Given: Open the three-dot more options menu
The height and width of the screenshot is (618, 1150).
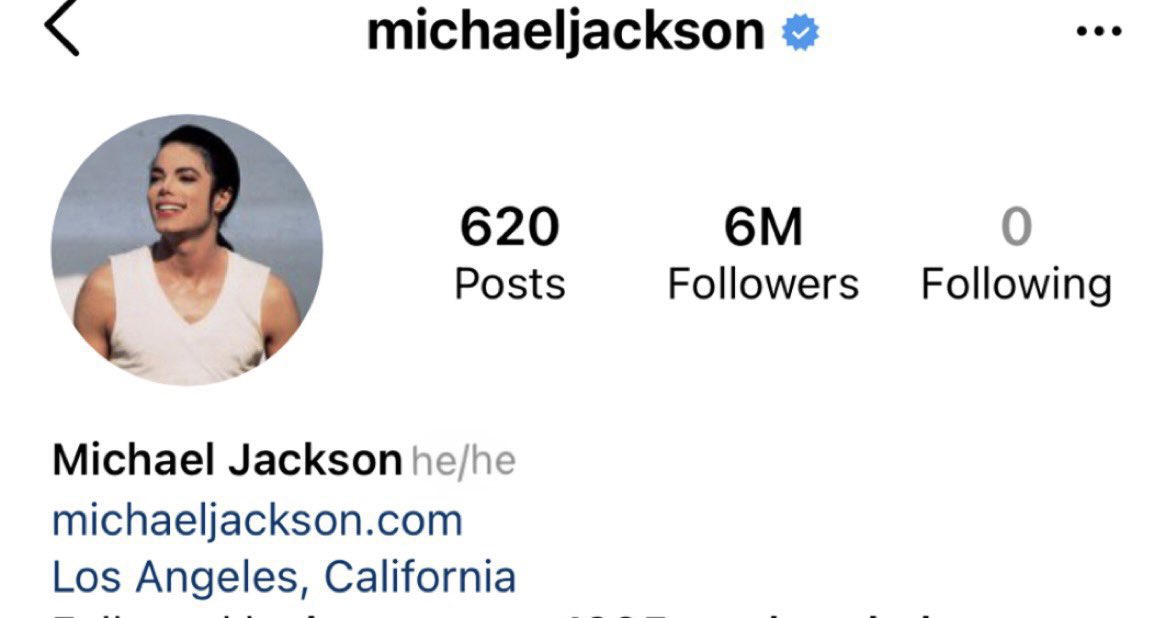Looking at the screenshot, I should coord(1099,32).
